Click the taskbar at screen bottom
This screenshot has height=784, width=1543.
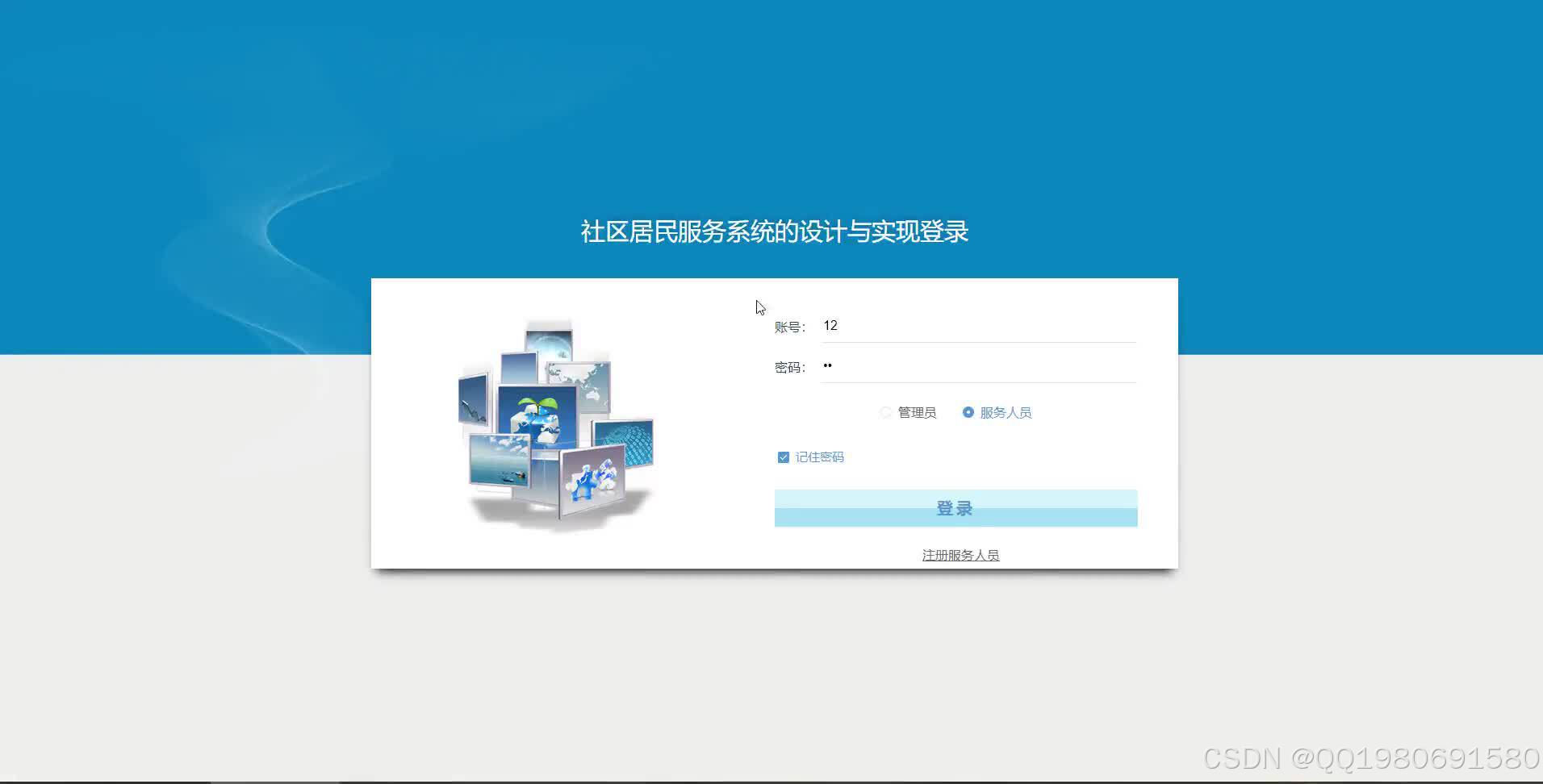point(771,779)
